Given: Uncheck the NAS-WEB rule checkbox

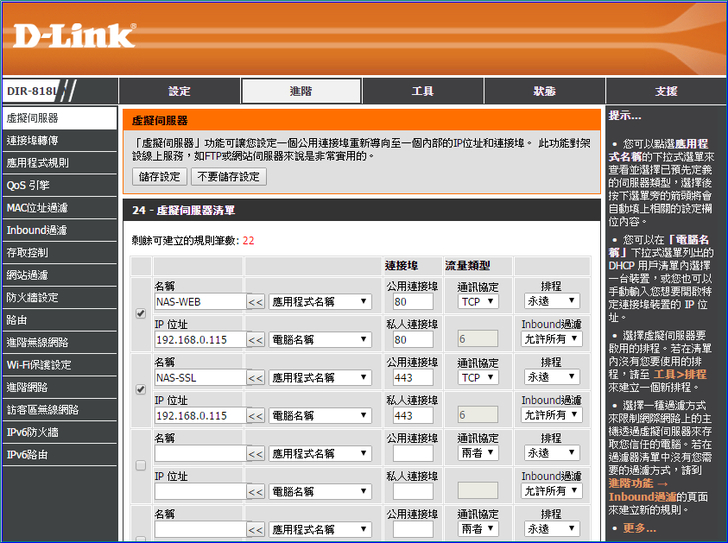Looking at the screenshot, I should point(140,313).
